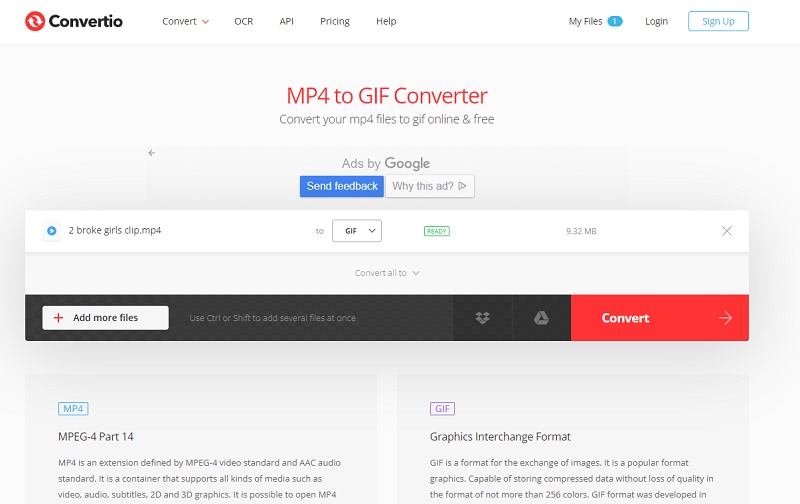
Task: Click the Sign Up button
Action: click(x=718, y=21)
